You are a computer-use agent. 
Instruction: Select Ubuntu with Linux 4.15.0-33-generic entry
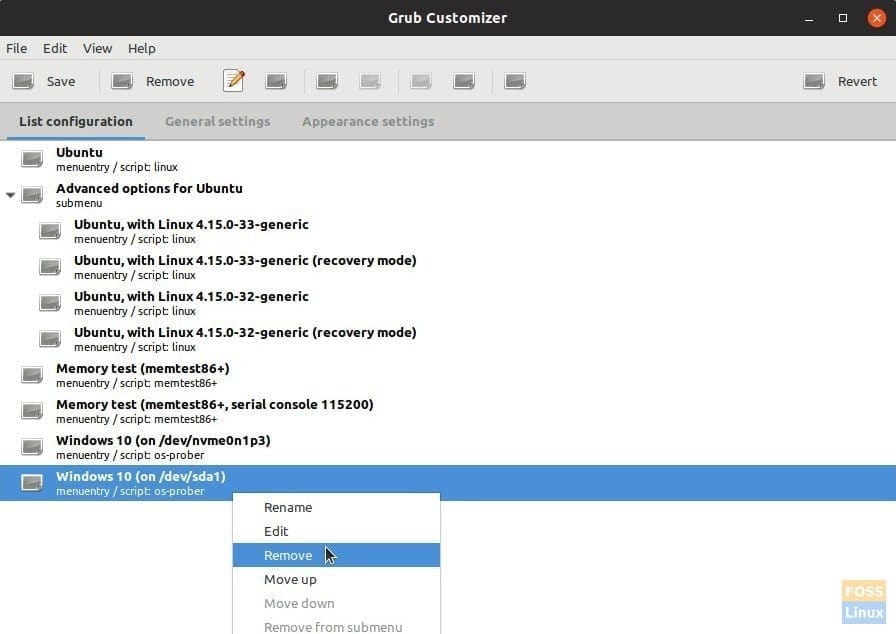pyautogui.click(x=448, y=231)
